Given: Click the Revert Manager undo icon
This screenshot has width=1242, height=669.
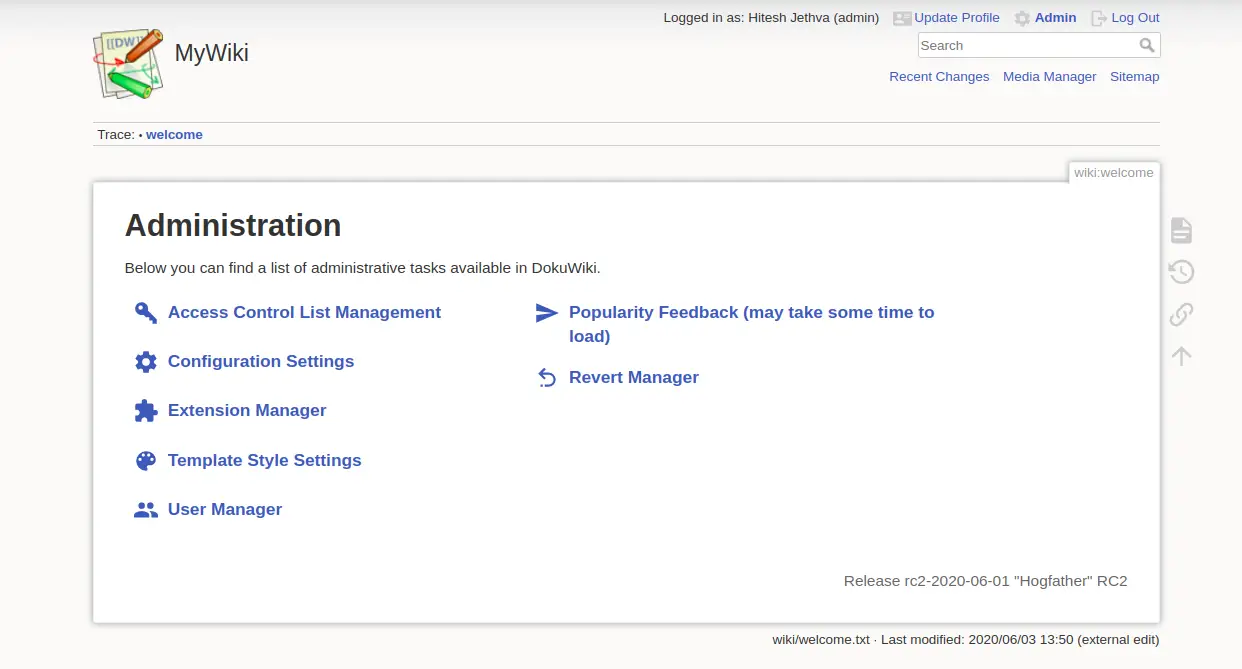Looking at the screenshot, I should (547, 378).
